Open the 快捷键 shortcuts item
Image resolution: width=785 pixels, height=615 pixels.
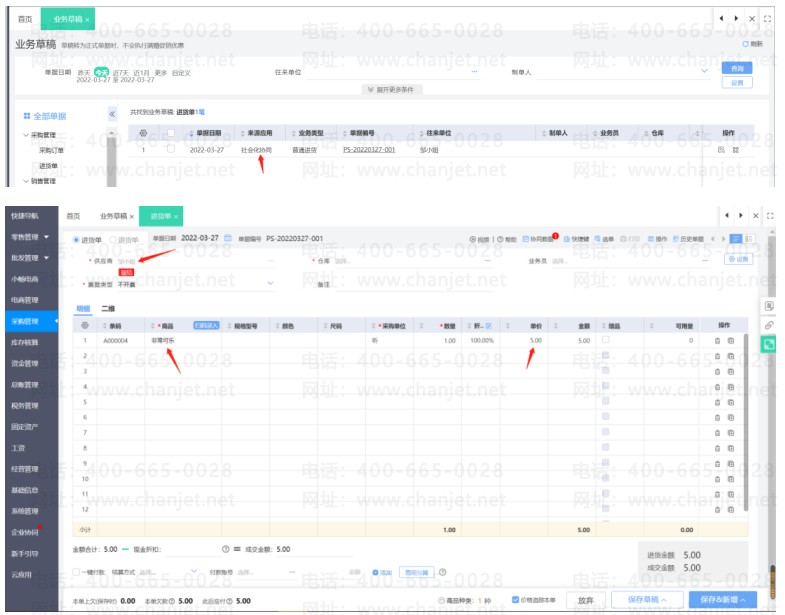pos(576,240)
